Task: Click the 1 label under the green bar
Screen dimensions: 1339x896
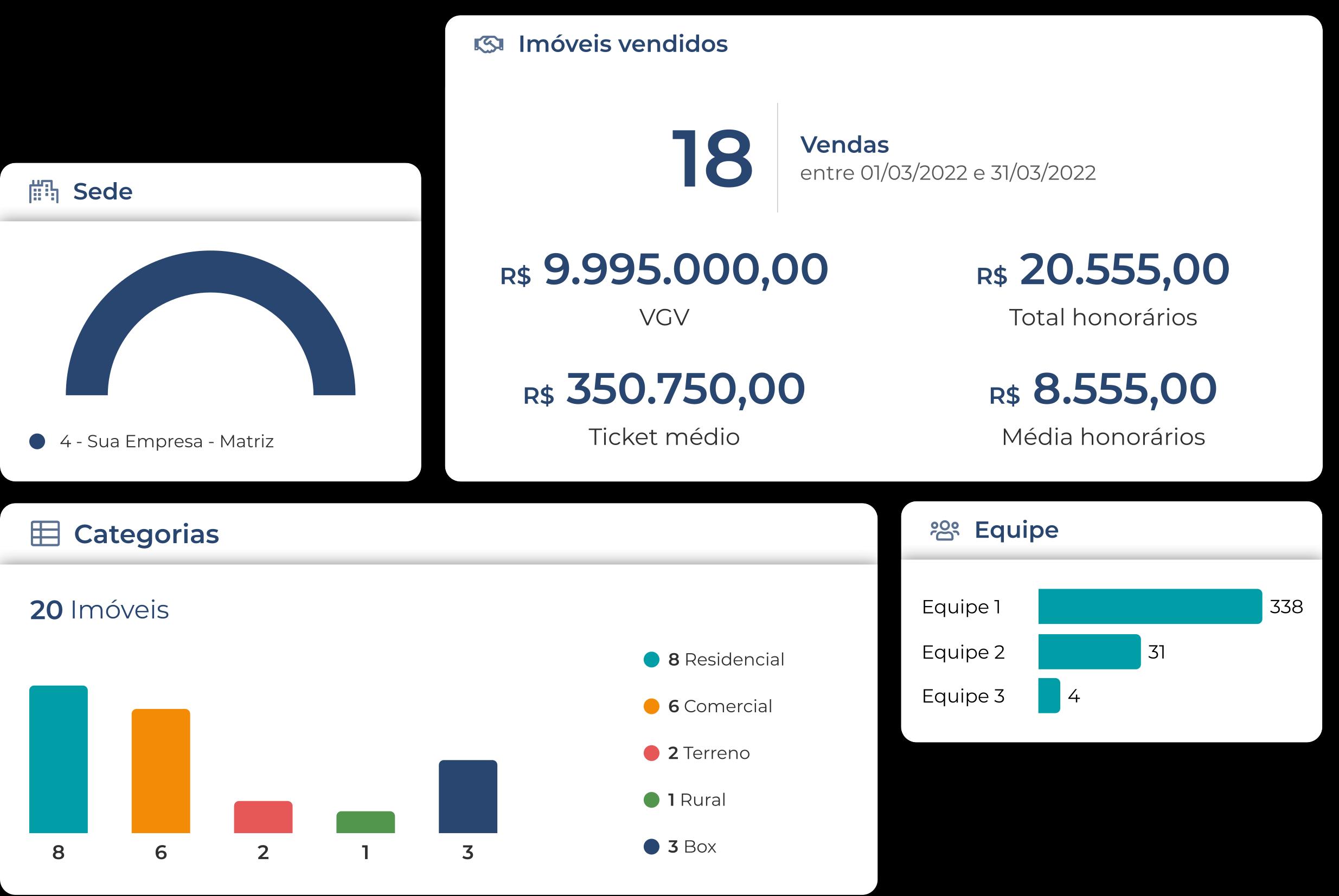Action: (366, 853)
